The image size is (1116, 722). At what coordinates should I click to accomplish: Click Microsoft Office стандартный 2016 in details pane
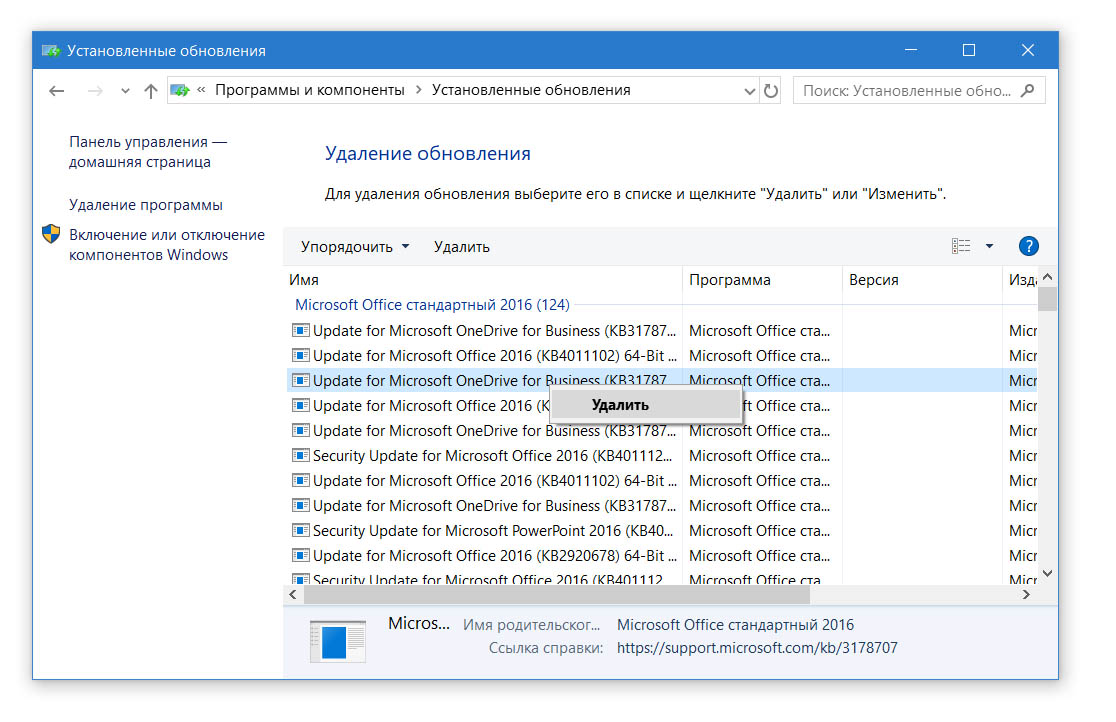(735, 625)
